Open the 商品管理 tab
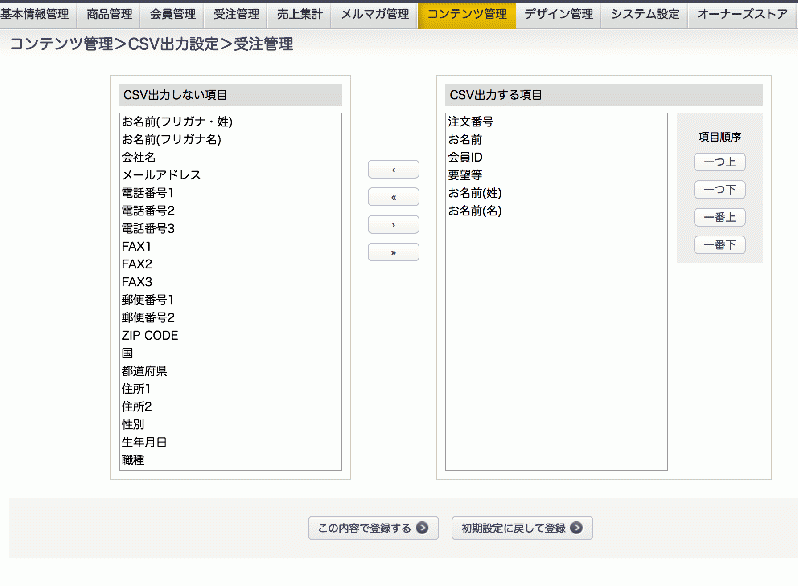This screenshot has width=798, height=586. (x=109, y=15)
